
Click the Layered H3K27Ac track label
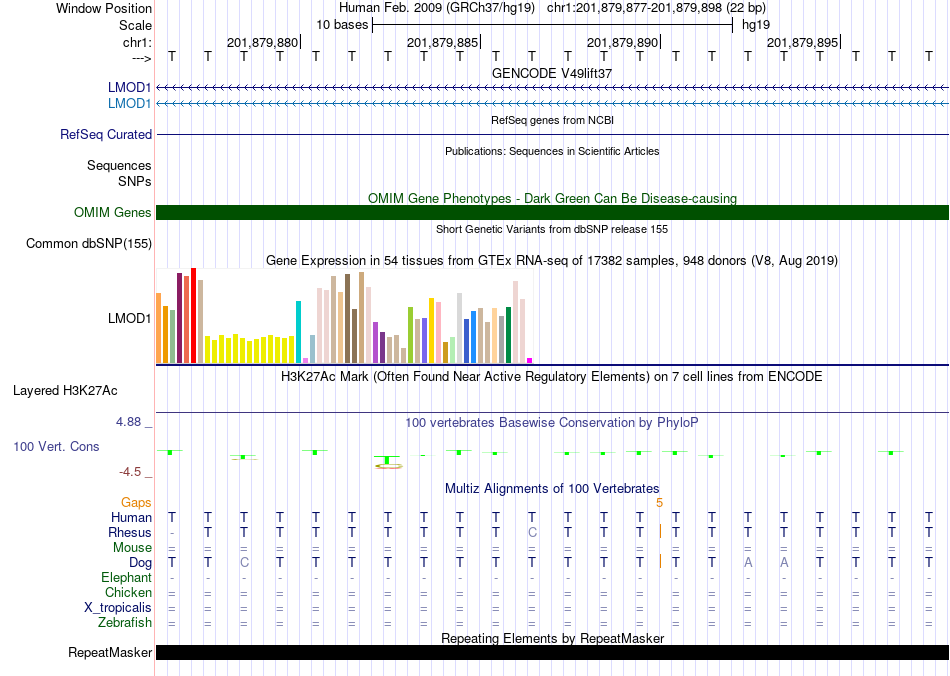tap(65, 391)
